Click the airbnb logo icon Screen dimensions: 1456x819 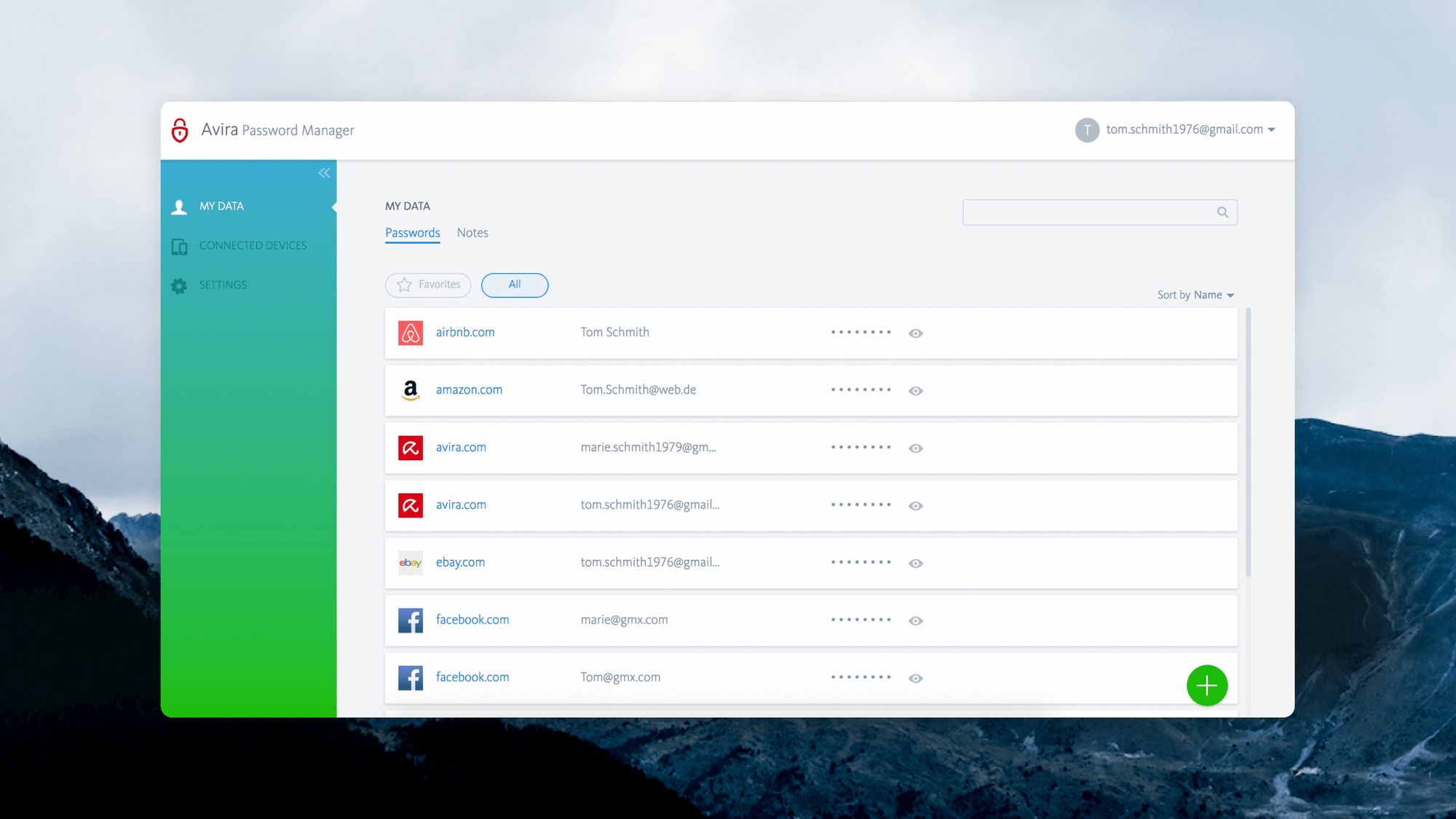pos(410,333)
